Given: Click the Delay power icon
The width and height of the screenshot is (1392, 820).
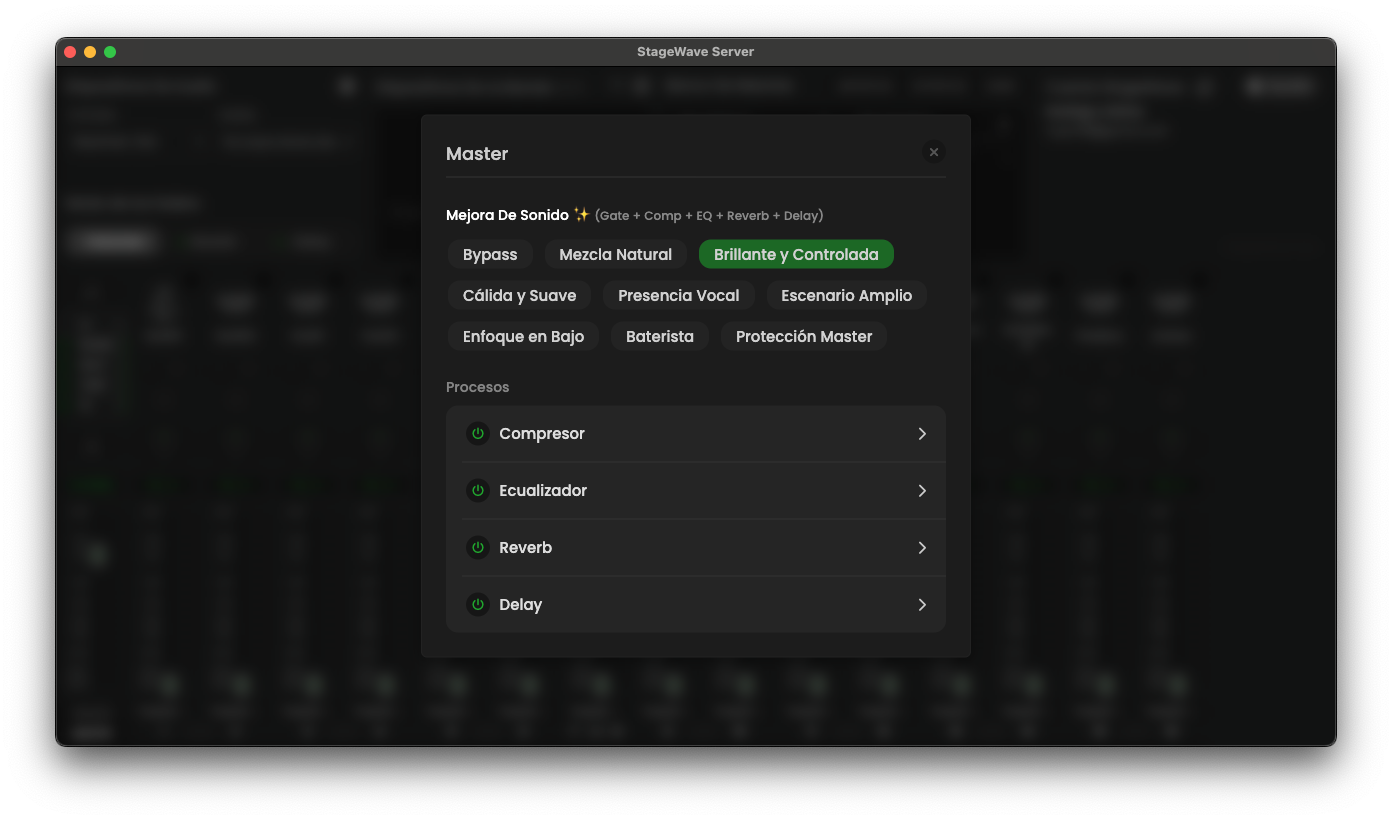Looking at the screenshot, I should (x=478, y=604).
